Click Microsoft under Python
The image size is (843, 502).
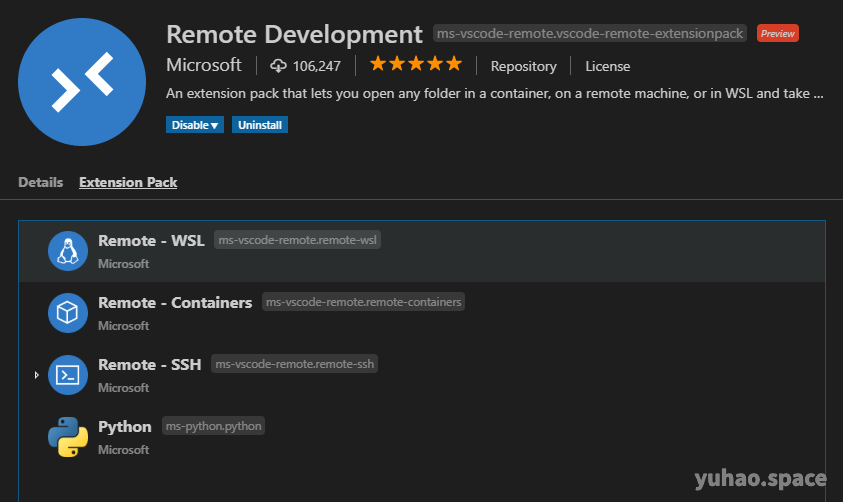coord(124,450)
